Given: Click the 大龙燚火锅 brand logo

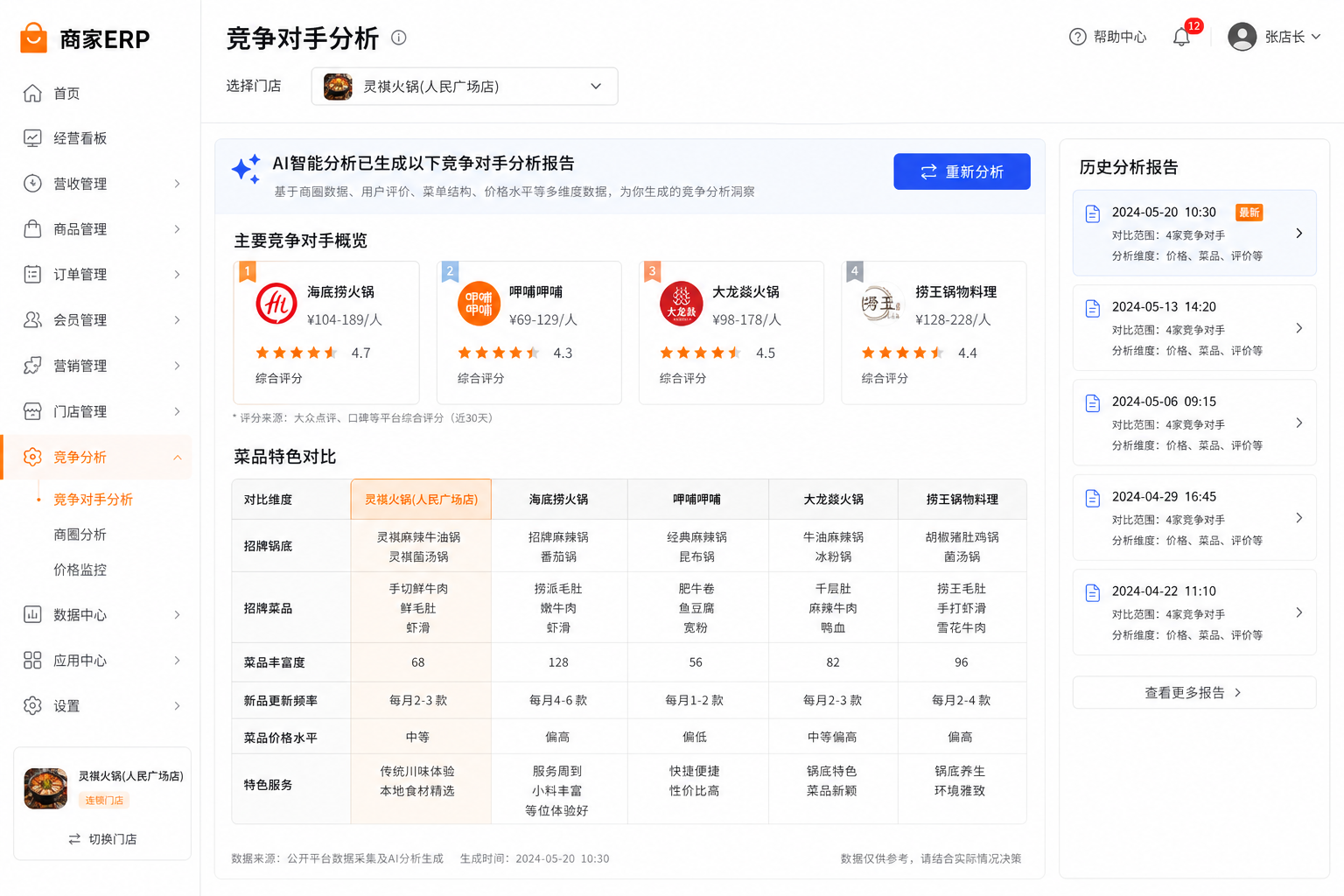Looking at the screenshot, I should (681, 304).
